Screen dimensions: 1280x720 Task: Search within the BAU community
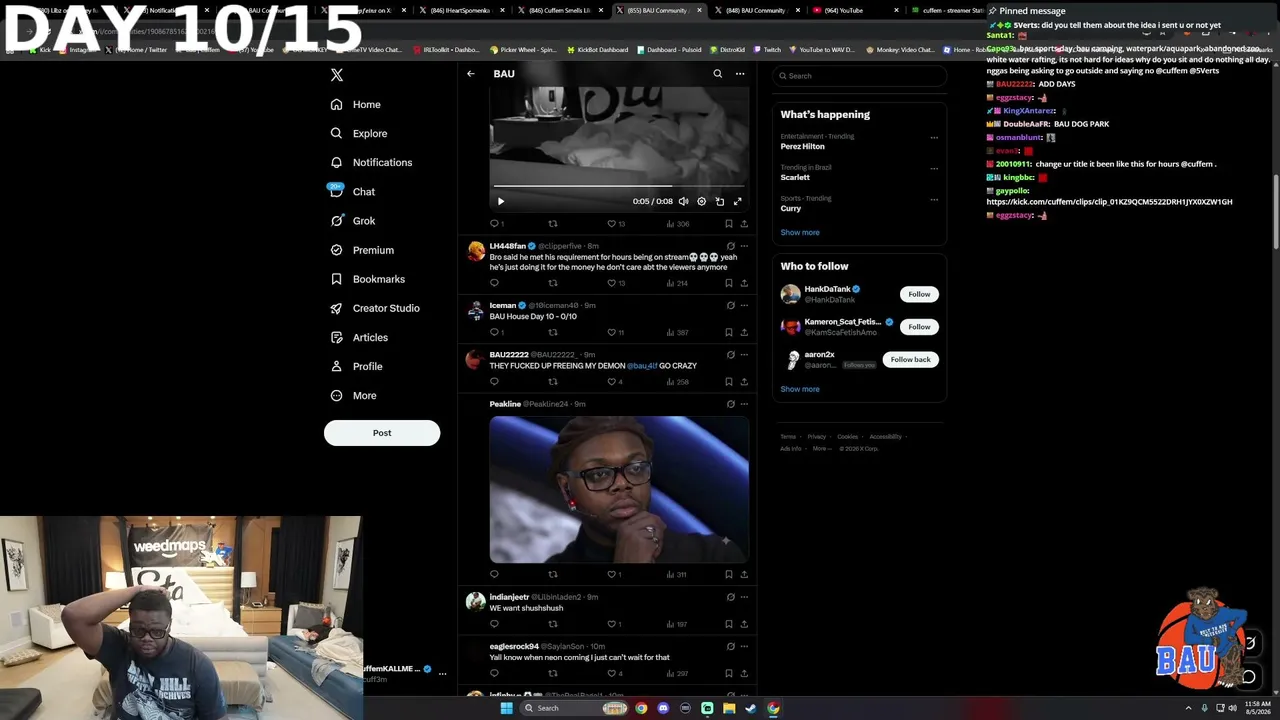[717, 74]
